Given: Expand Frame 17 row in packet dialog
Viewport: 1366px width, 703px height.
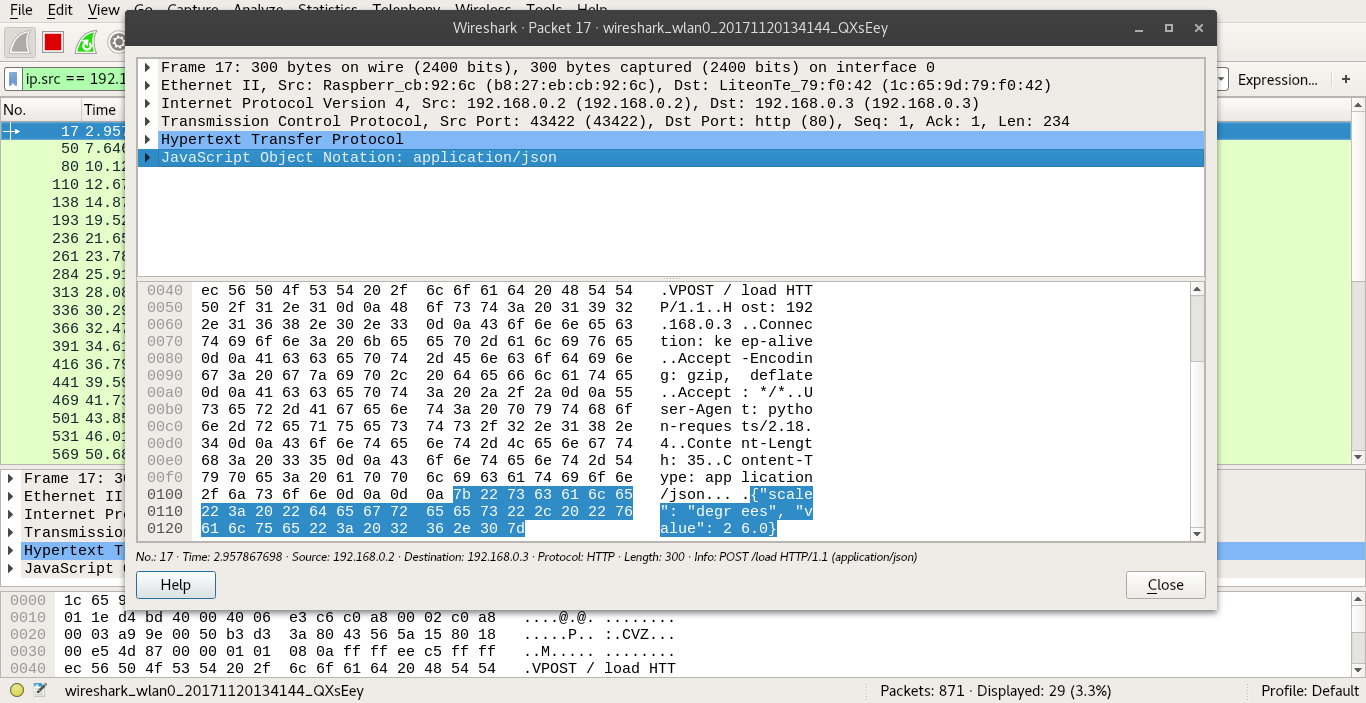Looking at the screenshot, I should coord(148,68).
